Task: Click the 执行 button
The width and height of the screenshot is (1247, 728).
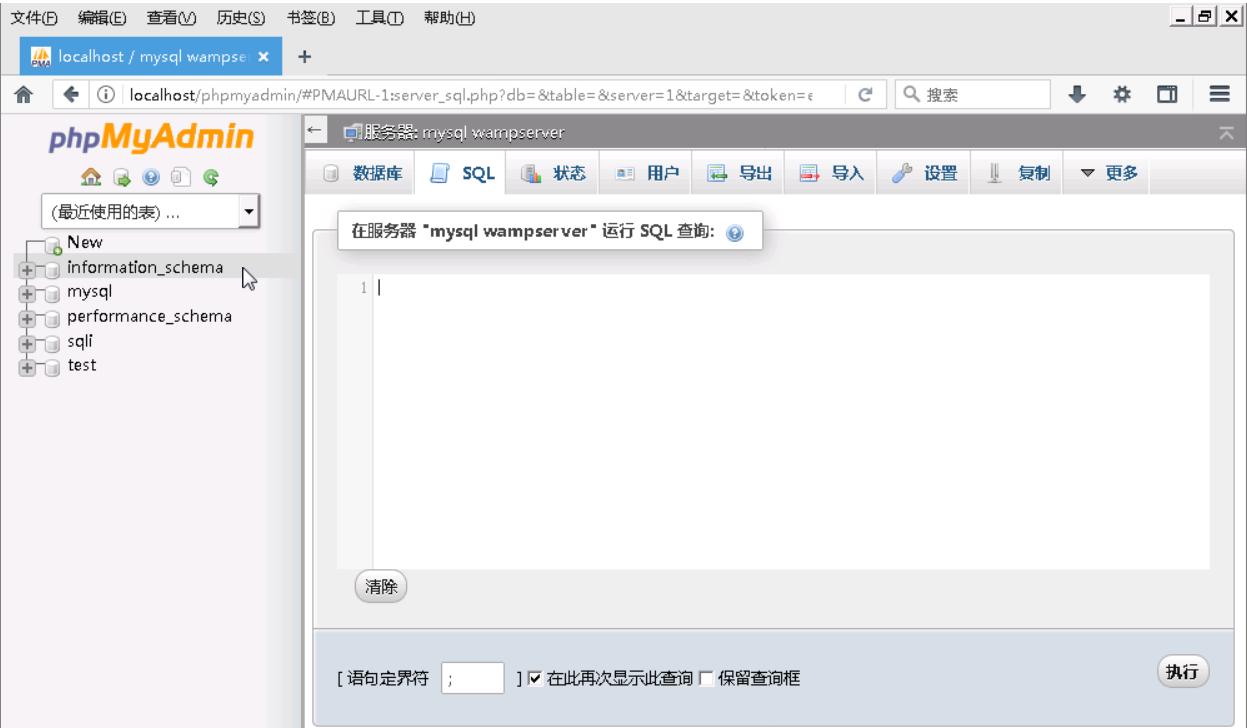Action: [x=1183, y=672]
